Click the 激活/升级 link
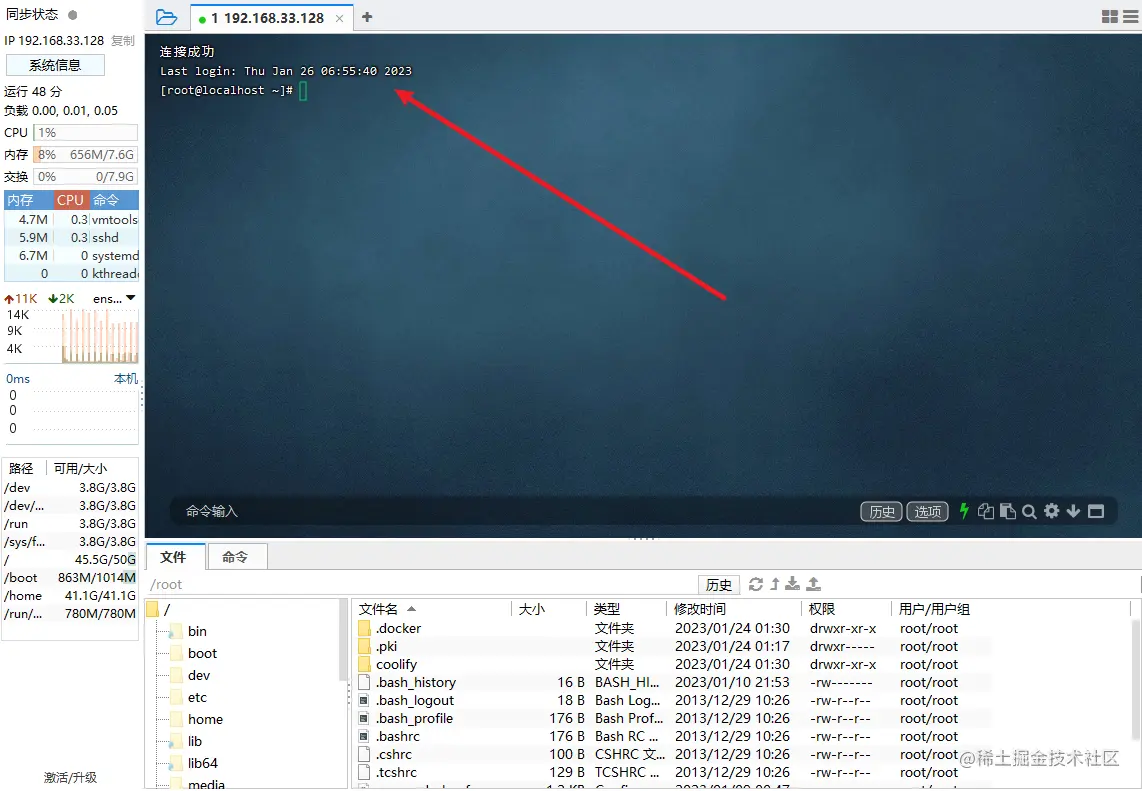Image resolution: width=1142 pixels, height=791 pixels. point(70,777)
